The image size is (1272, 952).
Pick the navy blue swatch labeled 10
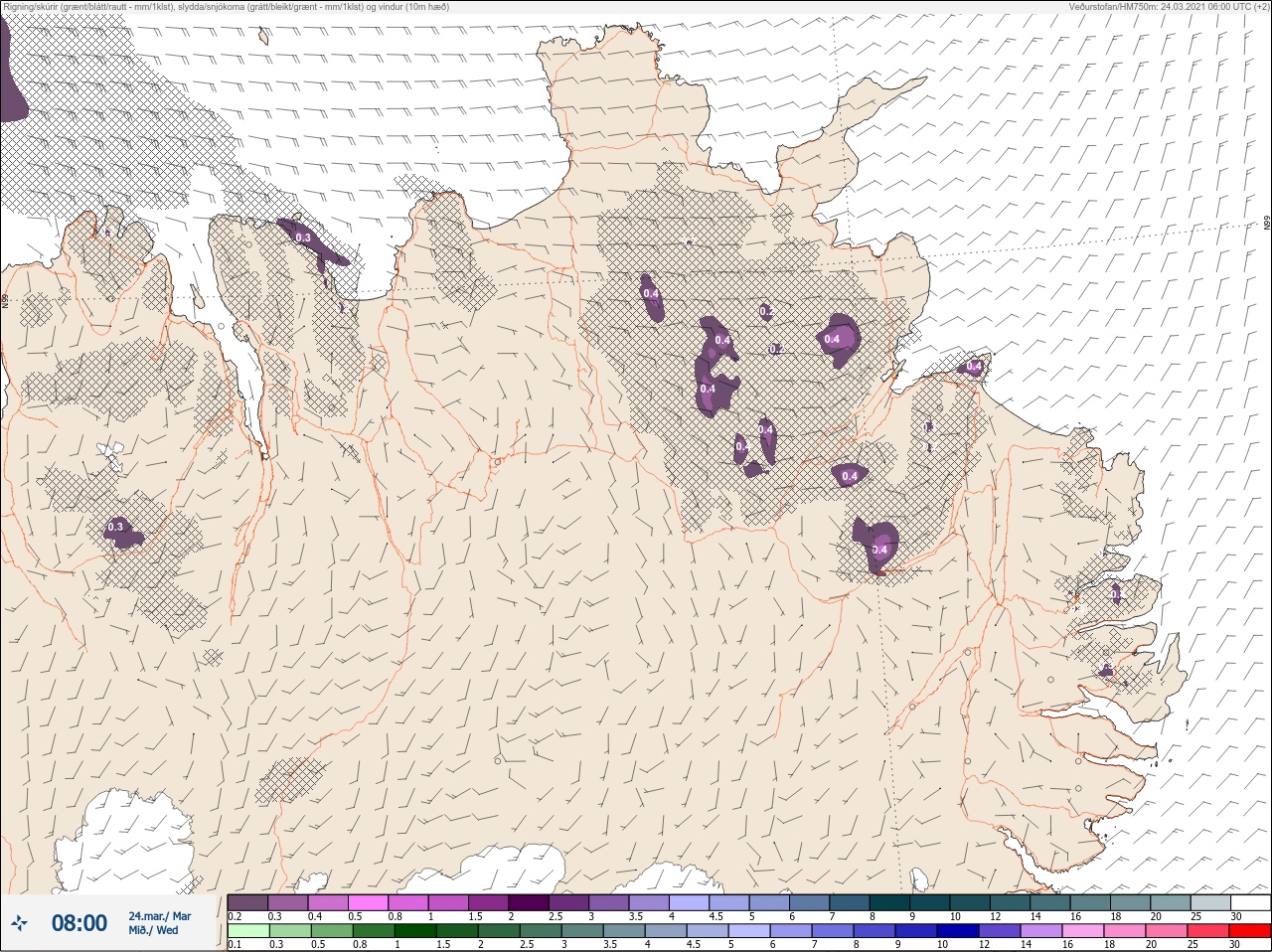click(x=959, y=931)
